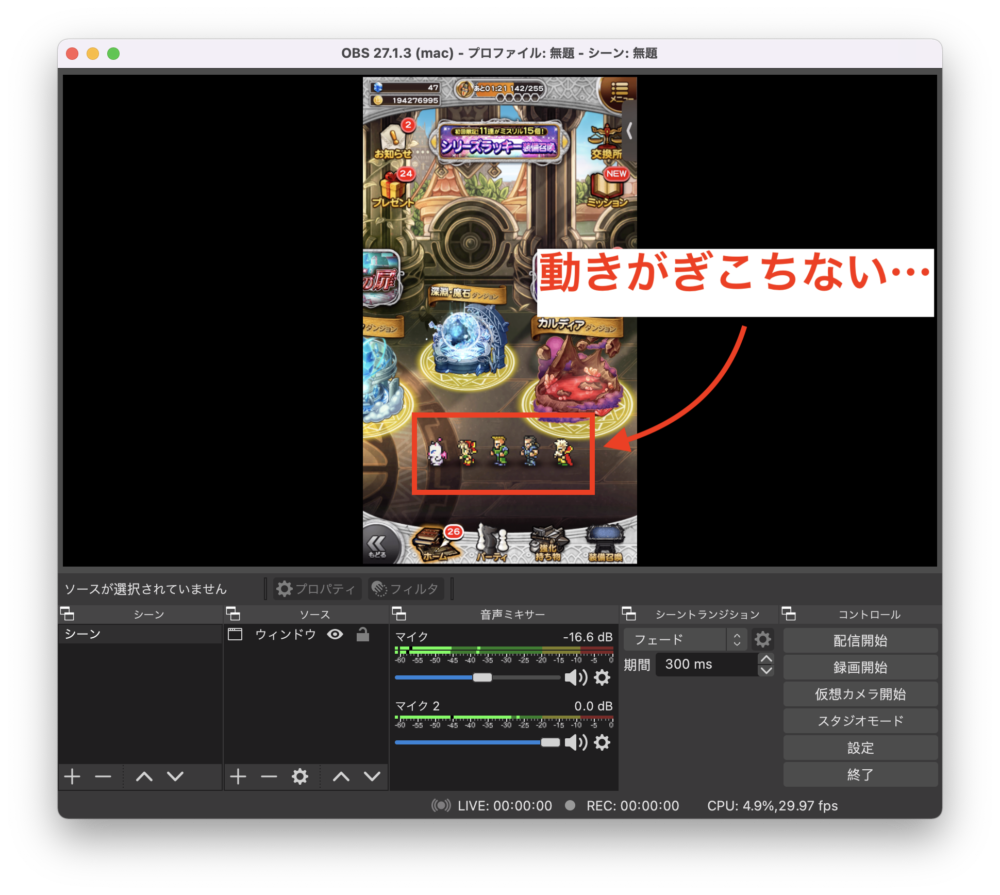Increase transition duration with up stepper
Image resolution: width=1000 pixels, height=895 pixels.
click(x=767, y=659)
